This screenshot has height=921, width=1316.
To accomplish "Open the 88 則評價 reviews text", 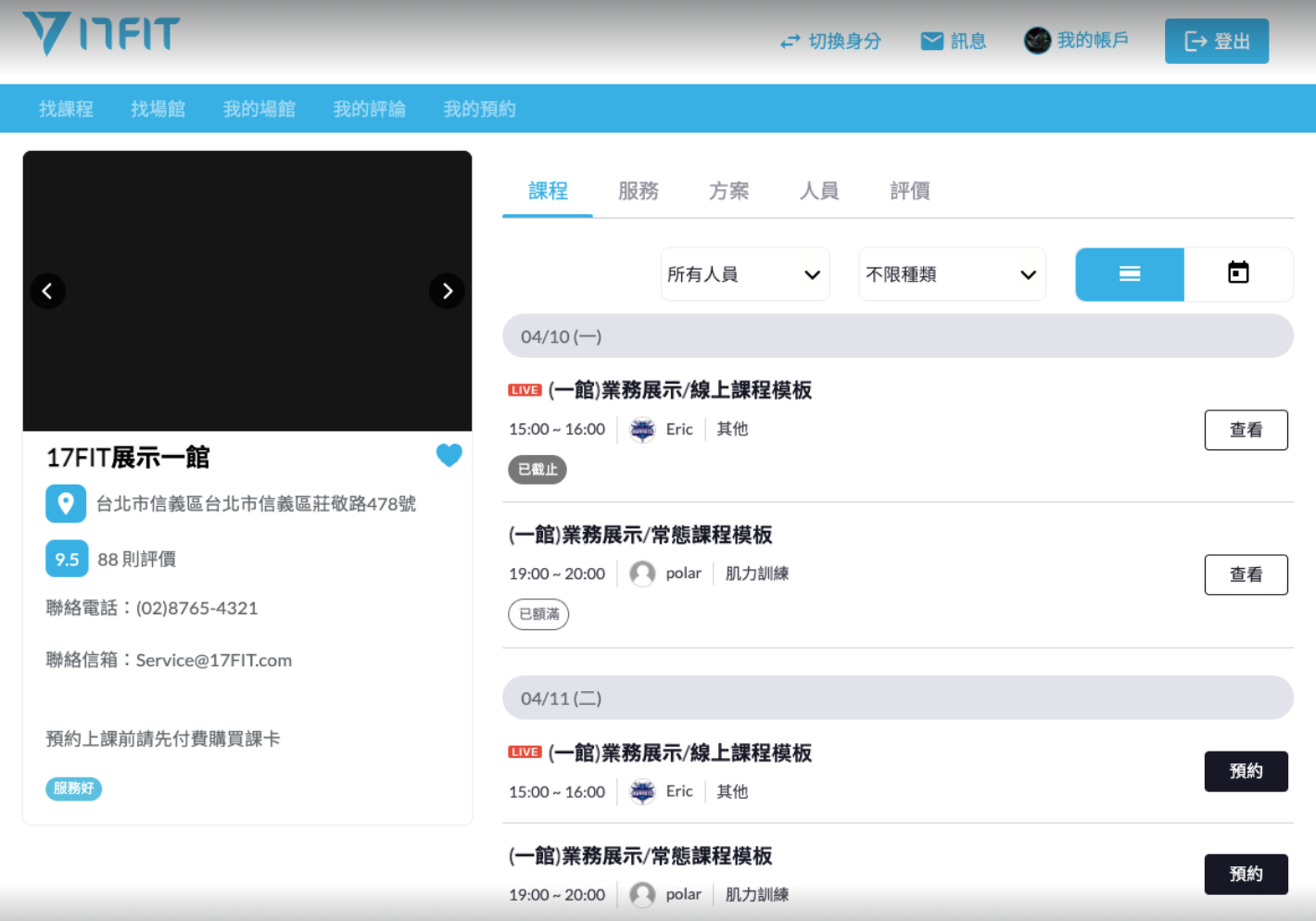I will tap(136, 560).
